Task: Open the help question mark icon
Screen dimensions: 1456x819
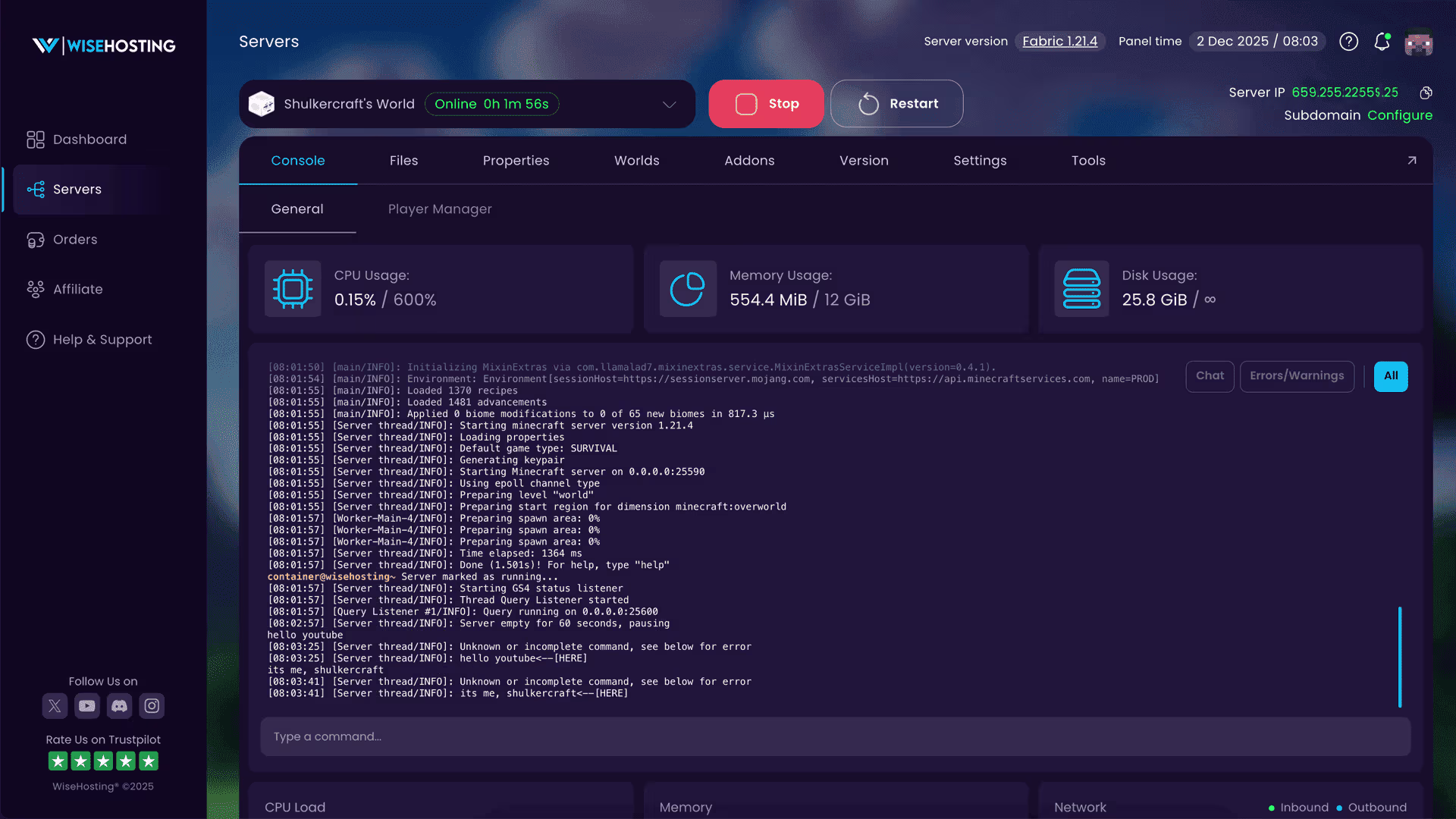Action: [1348, 42]
